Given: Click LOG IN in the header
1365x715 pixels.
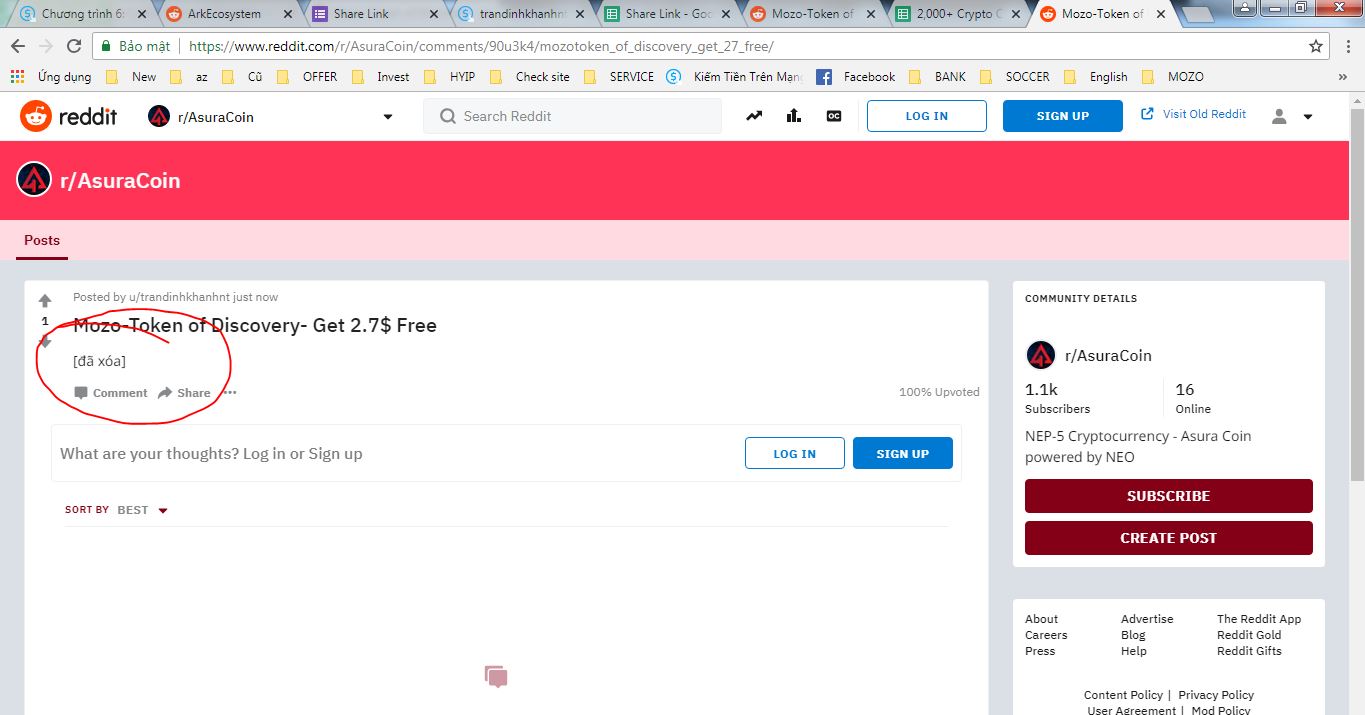Looking at the screenshot, I should coord(927,116).
